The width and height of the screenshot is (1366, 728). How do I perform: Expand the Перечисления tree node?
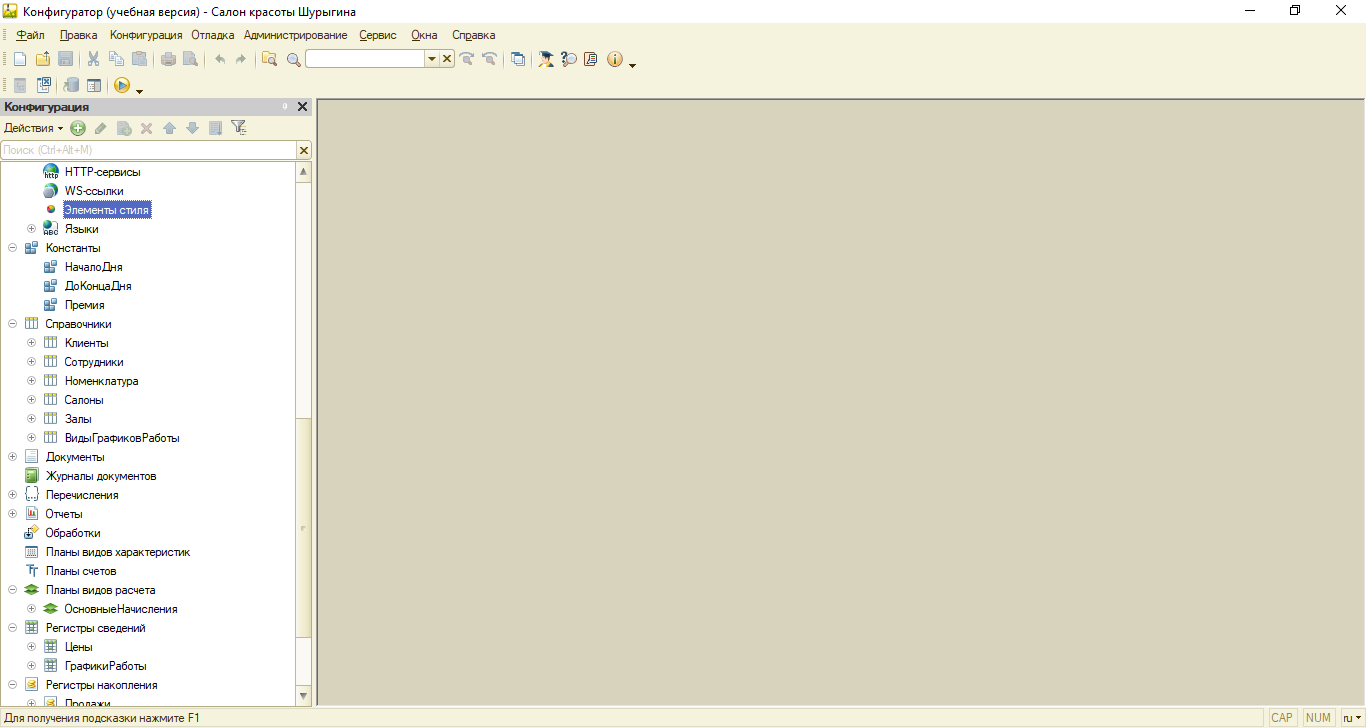coord(13,495)
